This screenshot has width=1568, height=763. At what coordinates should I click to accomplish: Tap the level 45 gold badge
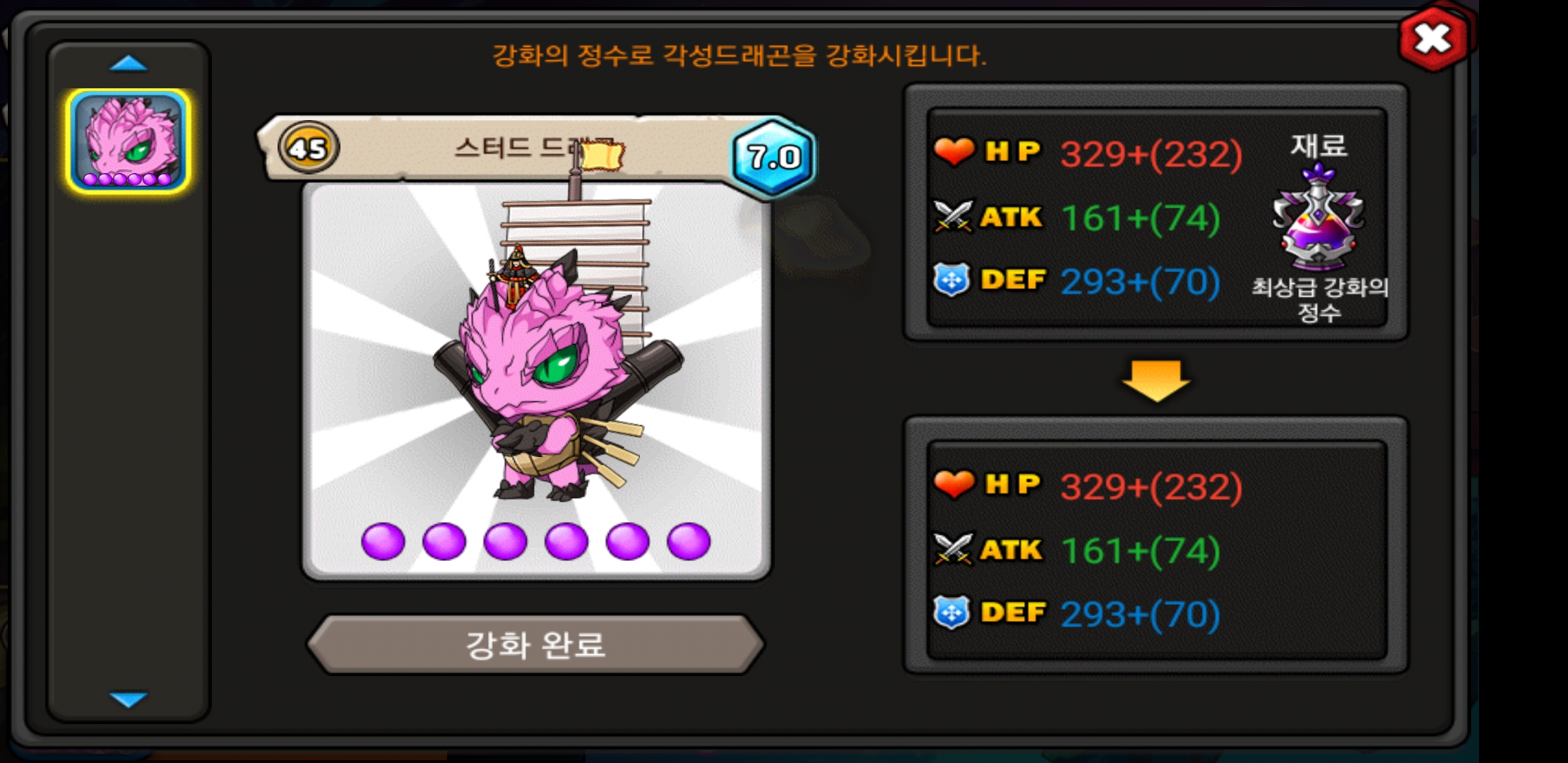309,148
